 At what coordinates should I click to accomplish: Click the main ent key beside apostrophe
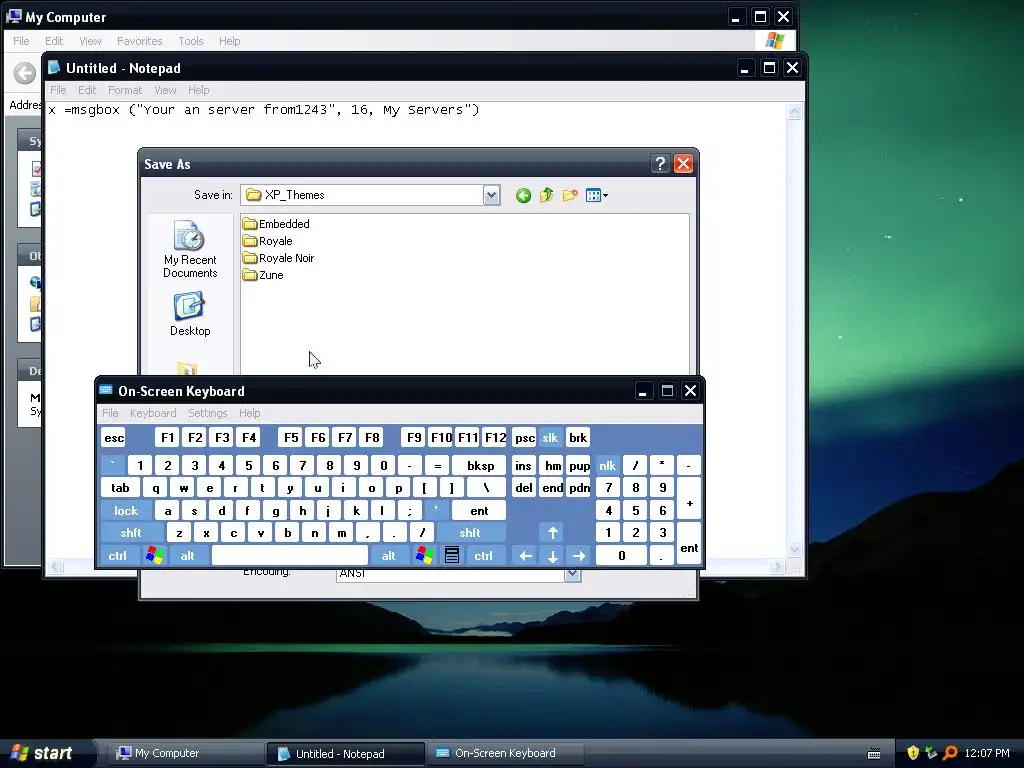pyautogui.click(x=479, y=511)
